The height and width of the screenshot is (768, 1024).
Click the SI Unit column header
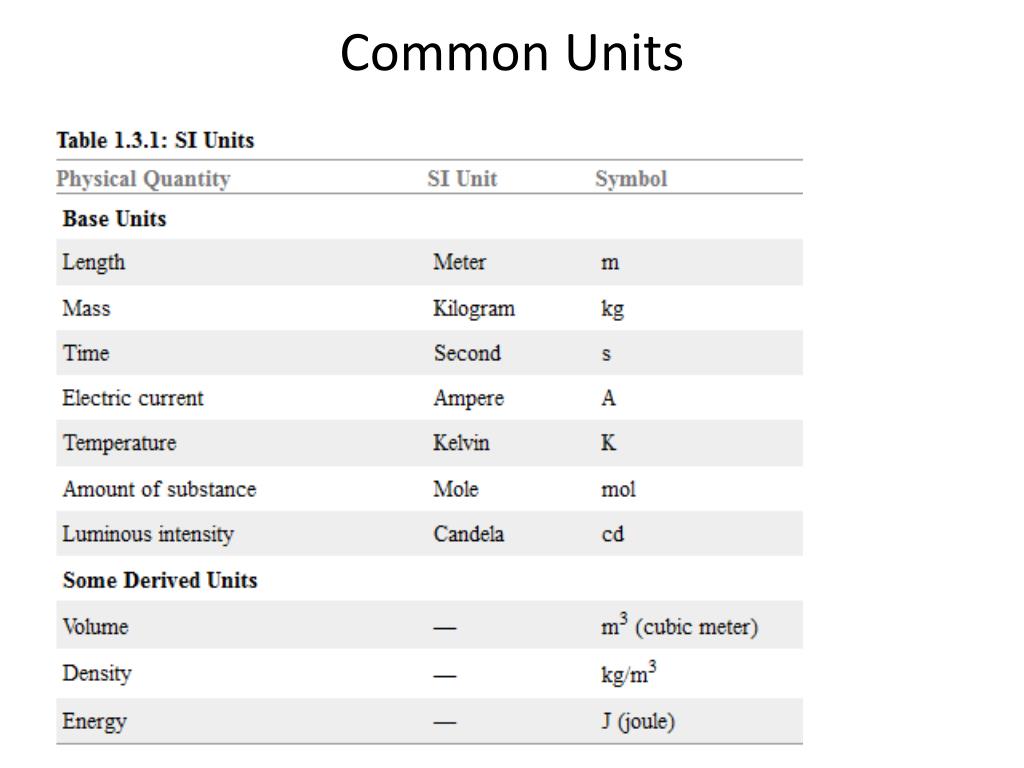[x=462, y=178]
